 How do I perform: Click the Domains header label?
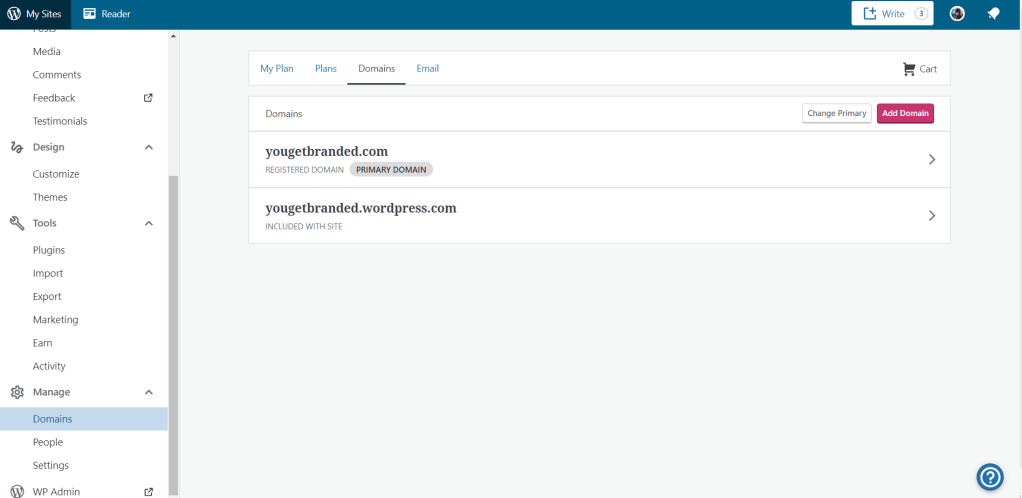[284, 113]
